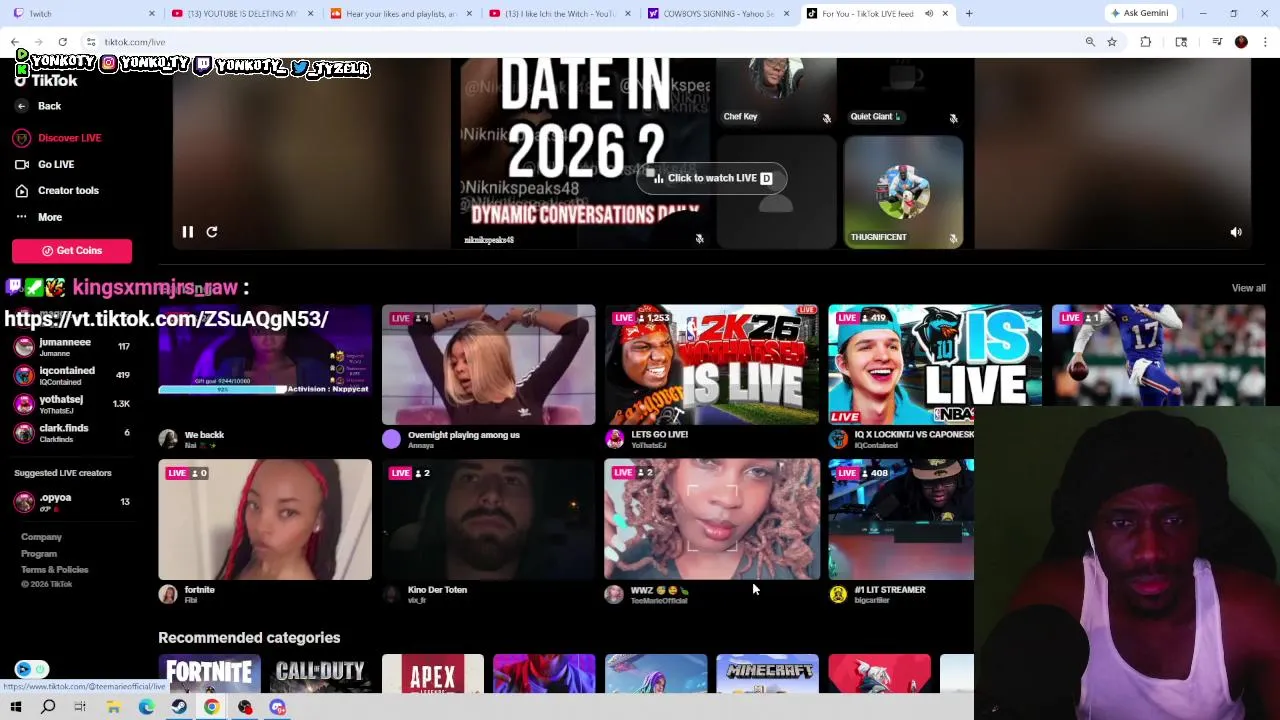This screenshot has height=720, width=1280.
Task: Open the Terms & Policies footer link
Action: tap(55, 569)
